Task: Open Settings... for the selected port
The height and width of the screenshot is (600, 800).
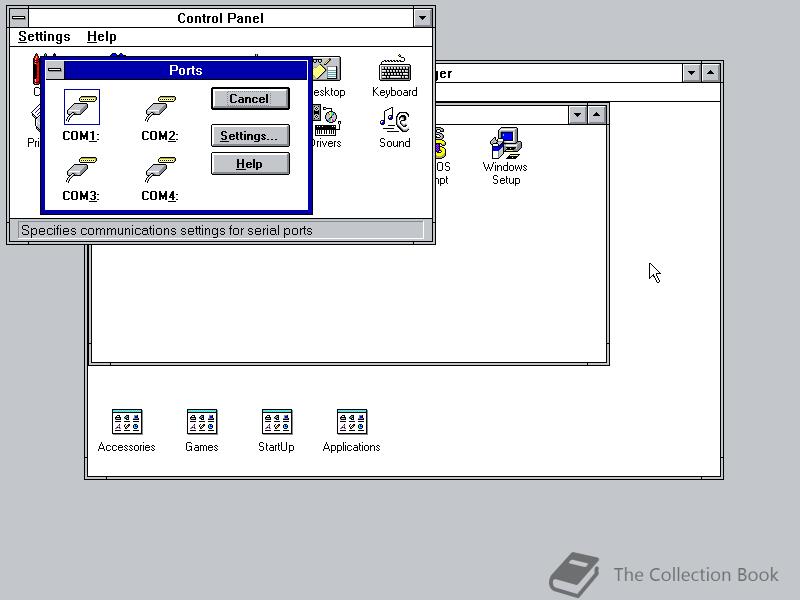Action: (x=250, y=136)
